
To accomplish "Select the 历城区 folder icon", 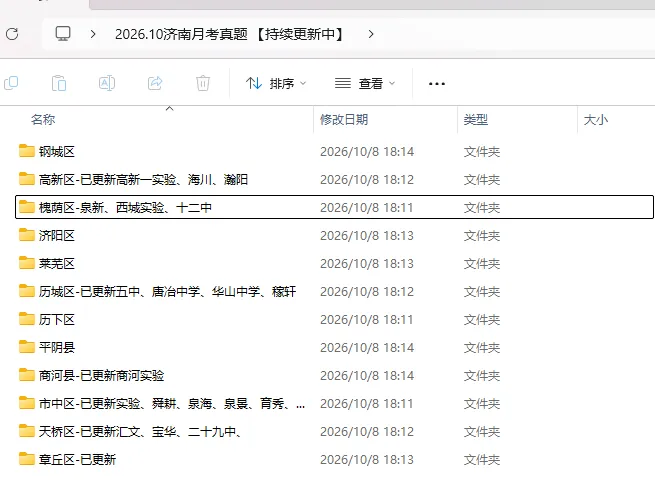I will [27, 291].
